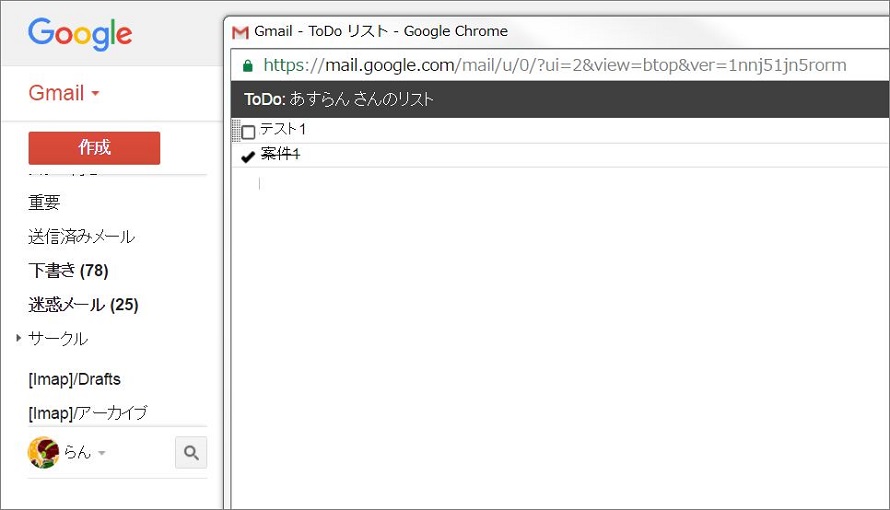The height and width of the screenshot is (510, 890).
Task: Open the サークル label
Action: click(58, 339)
